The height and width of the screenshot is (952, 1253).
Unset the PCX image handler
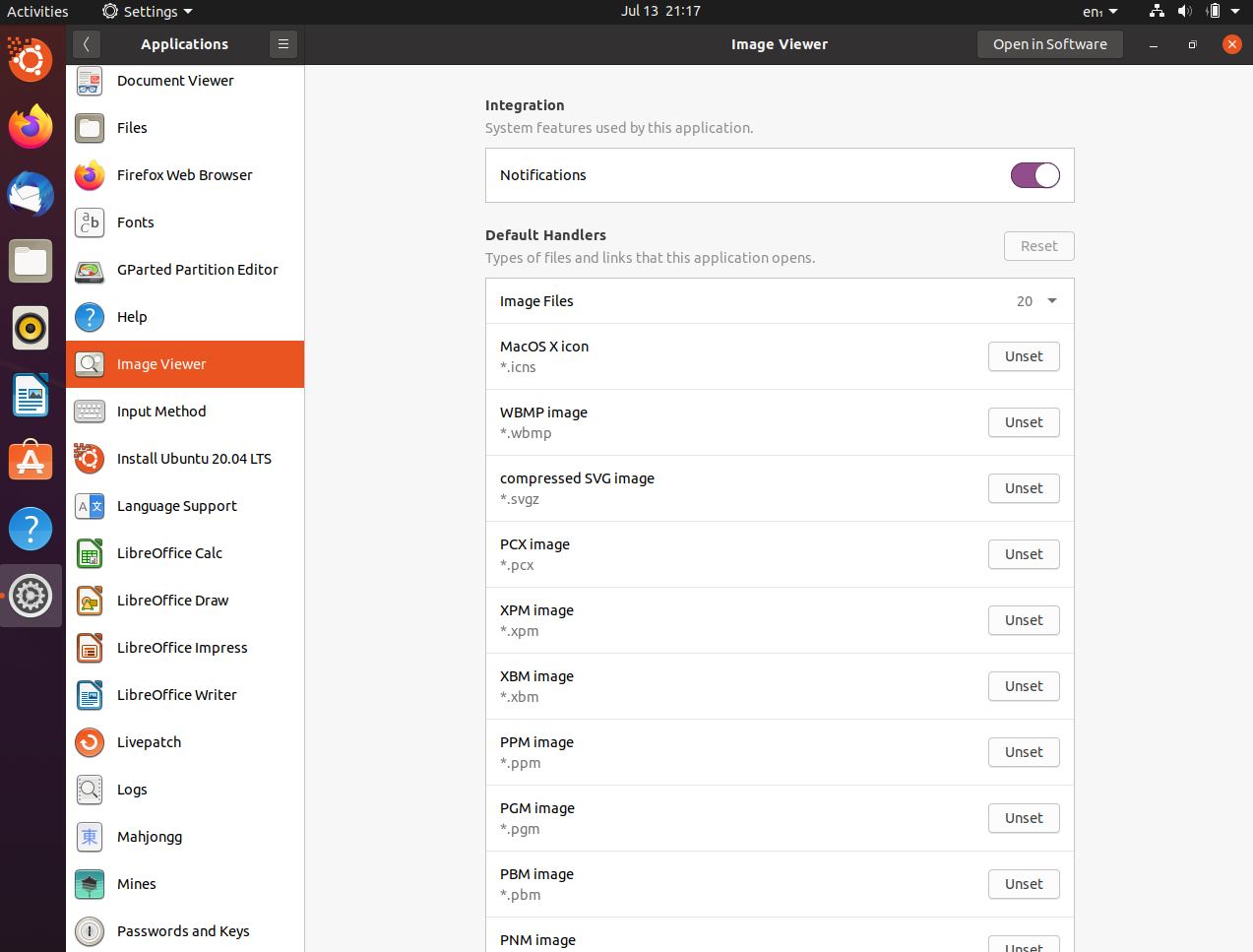1024,554
